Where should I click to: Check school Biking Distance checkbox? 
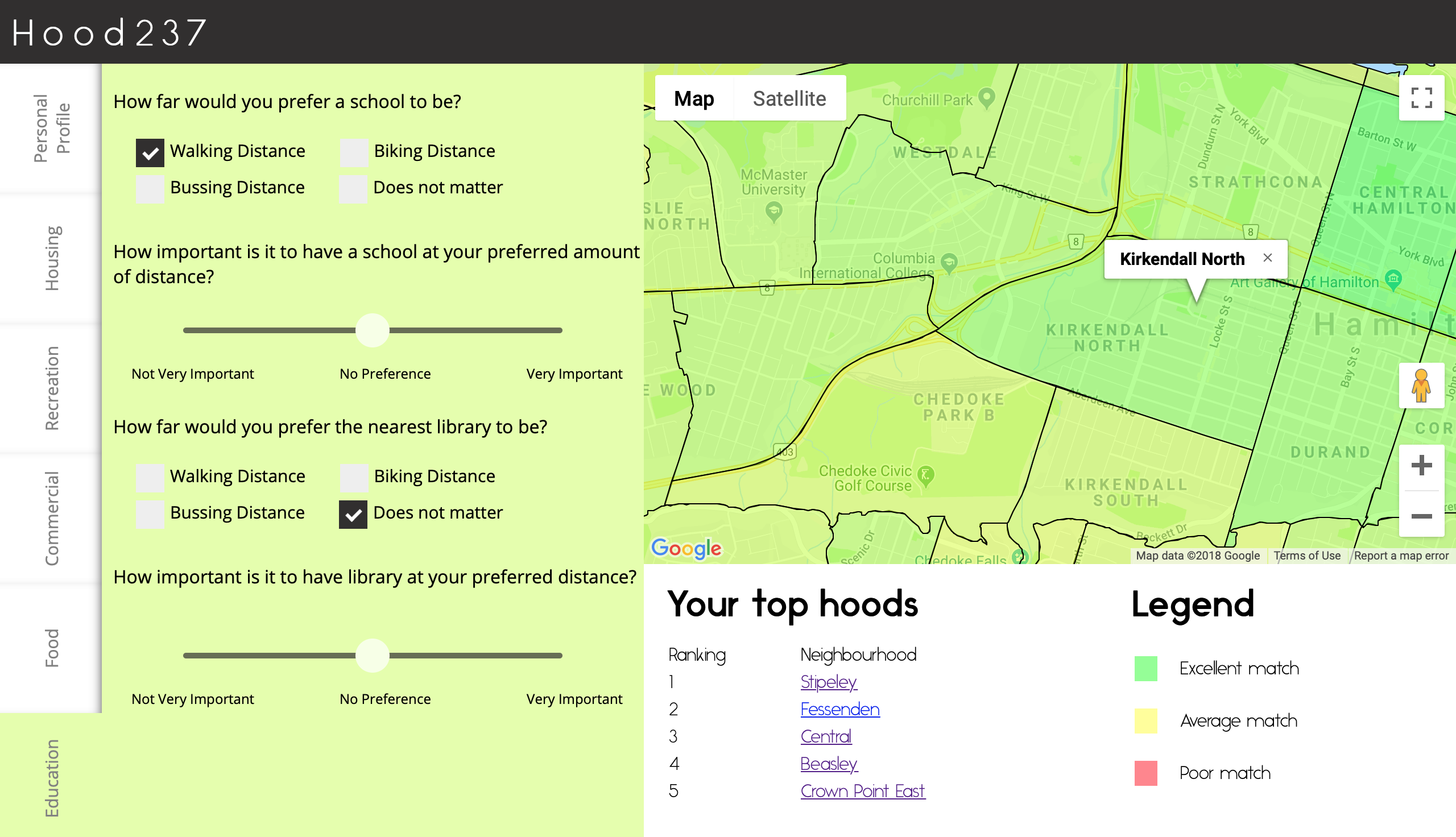354,152
